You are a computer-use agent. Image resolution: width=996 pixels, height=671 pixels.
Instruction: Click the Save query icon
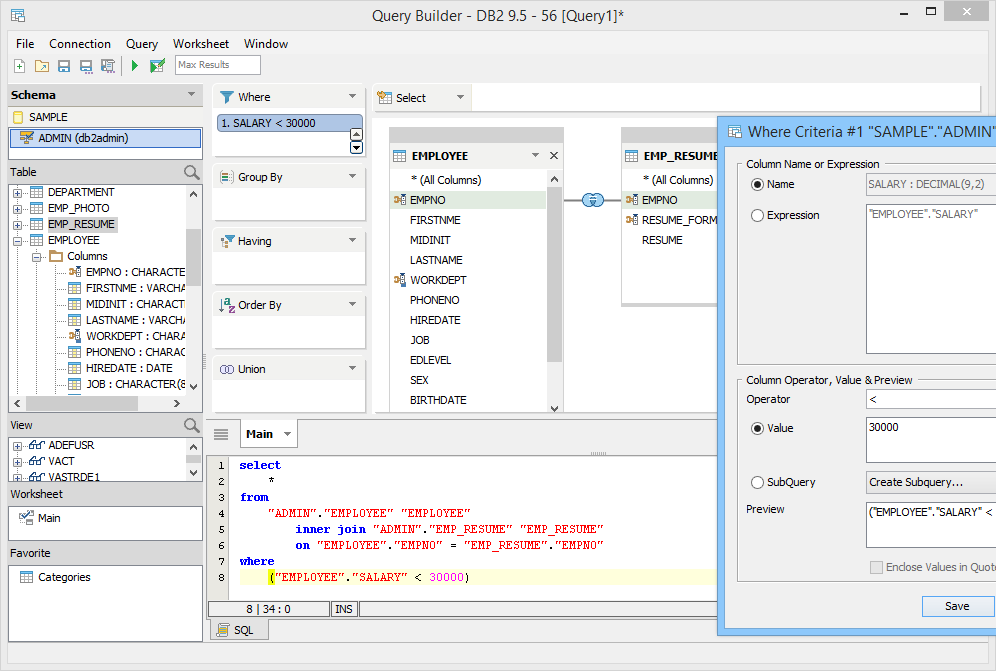point(64,65)
